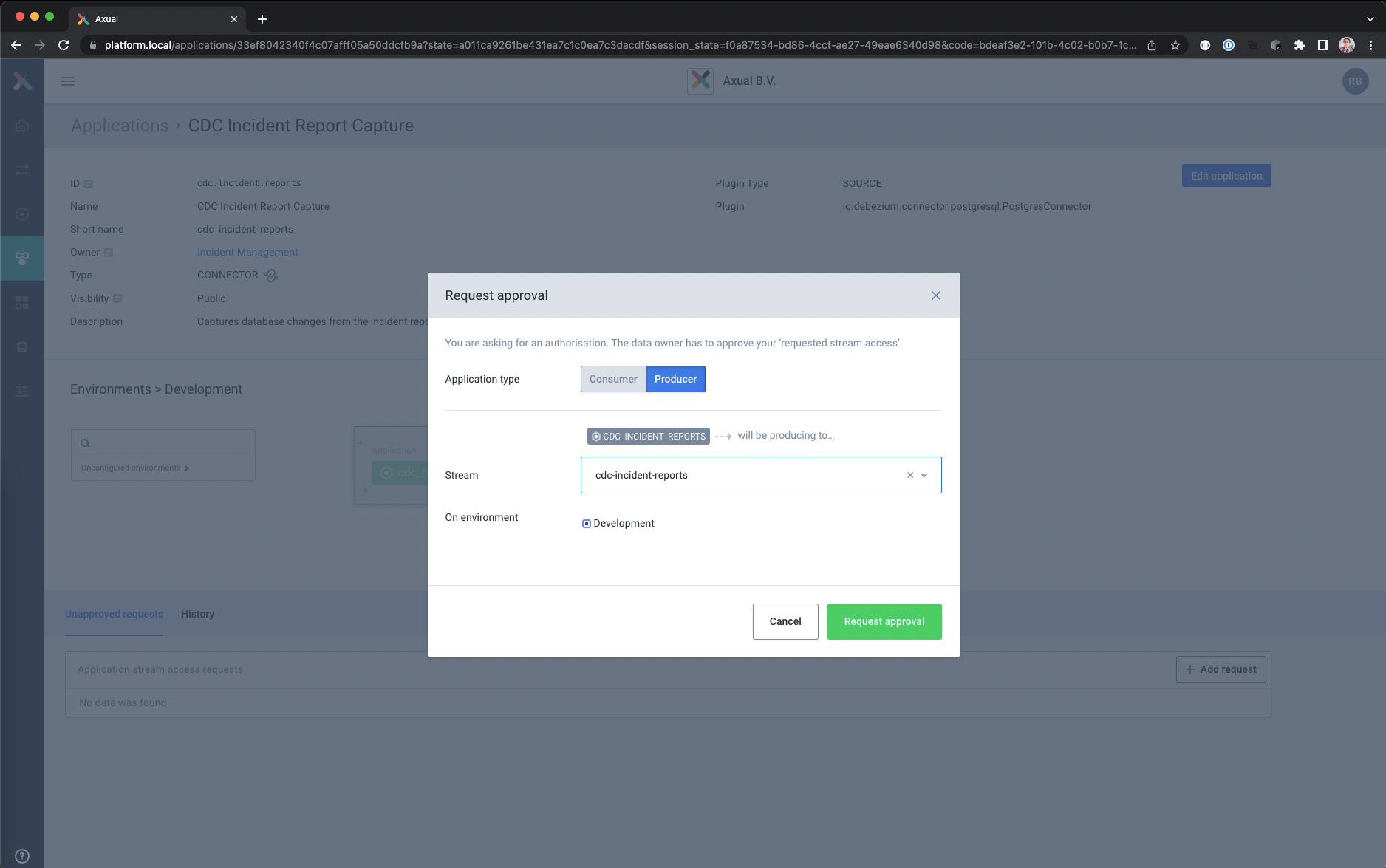1386x868 pixels.
Task: Click the environment search field
Action: tap(163, 443)
